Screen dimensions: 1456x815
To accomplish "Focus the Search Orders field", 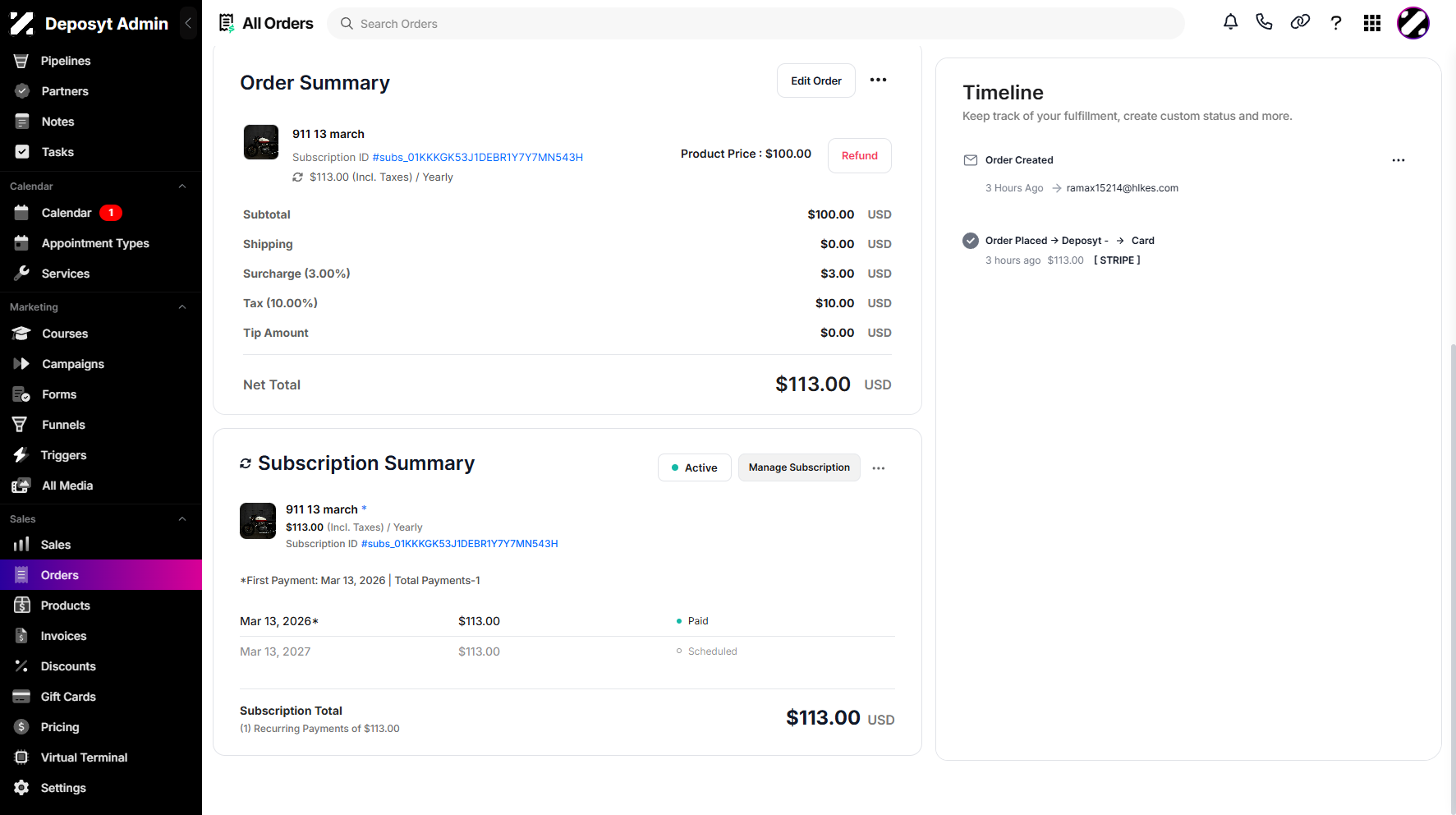I will coord(756,24).
